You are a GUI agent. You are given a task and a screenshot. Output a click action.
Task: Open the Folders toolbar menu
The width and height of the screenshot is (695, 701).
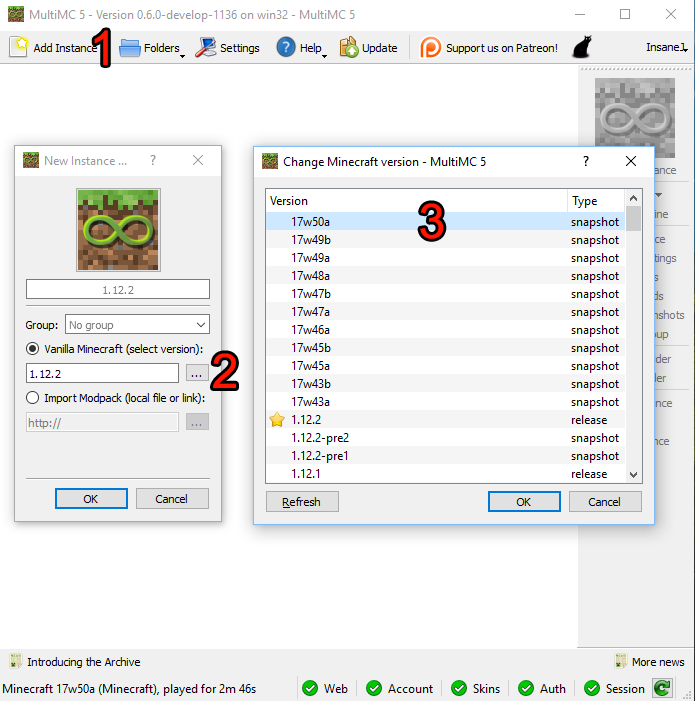tap(150, 48)
